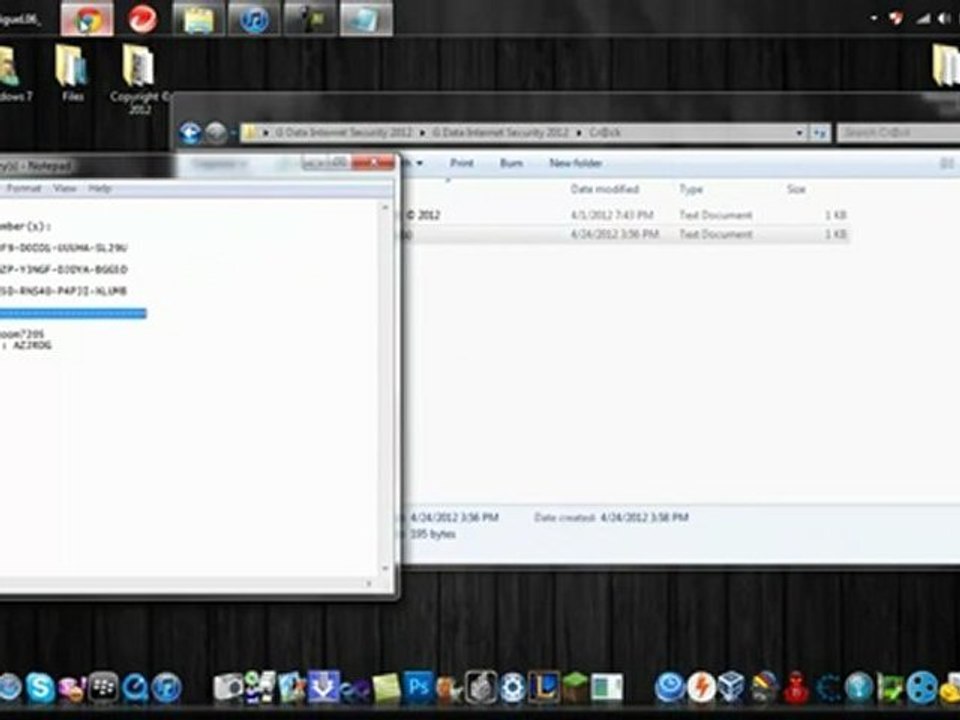Go back in the Explorer window

[x=190, y=133]
